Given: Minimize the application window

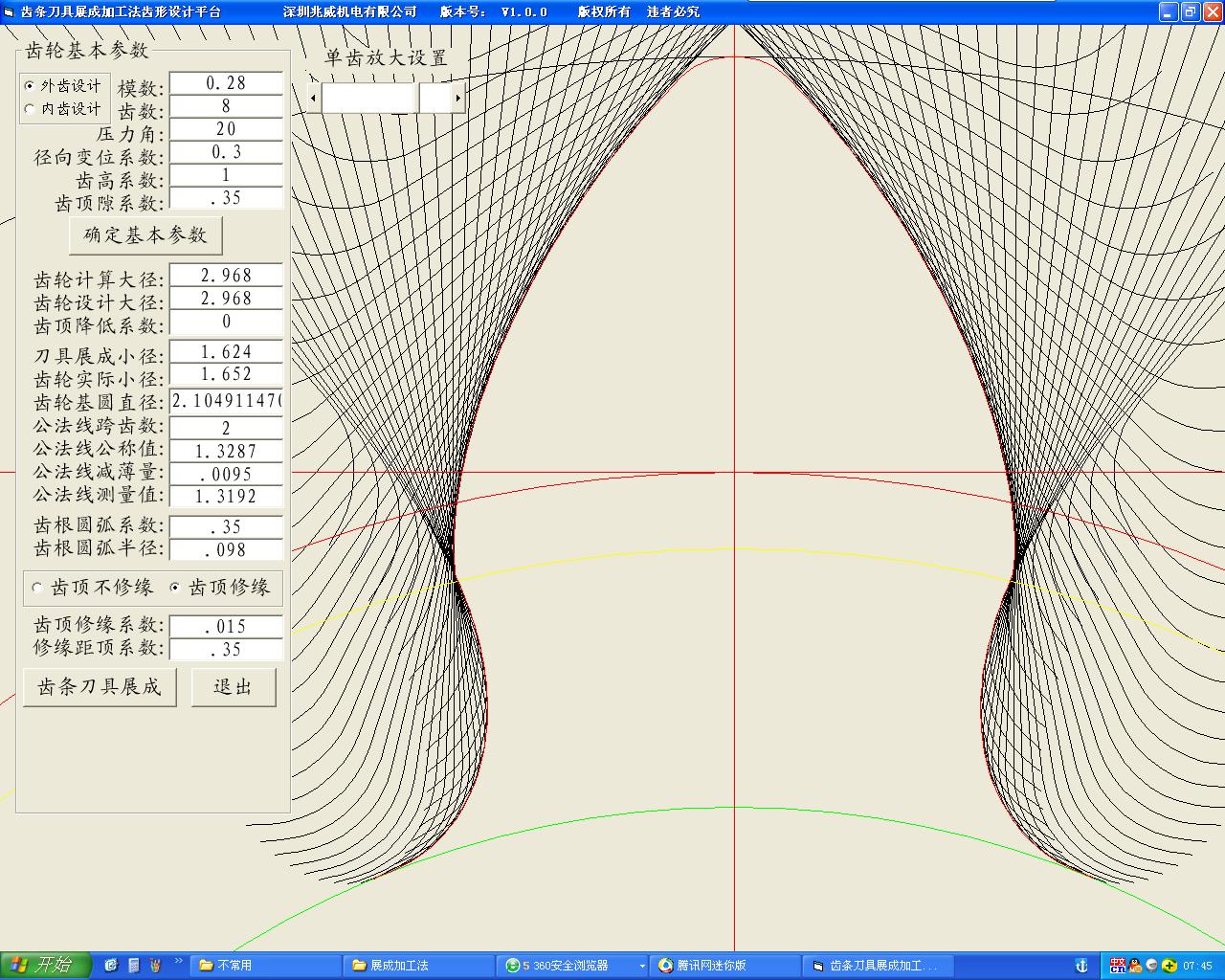Looking at the screenshot, I should click(x=1169, y=11).
